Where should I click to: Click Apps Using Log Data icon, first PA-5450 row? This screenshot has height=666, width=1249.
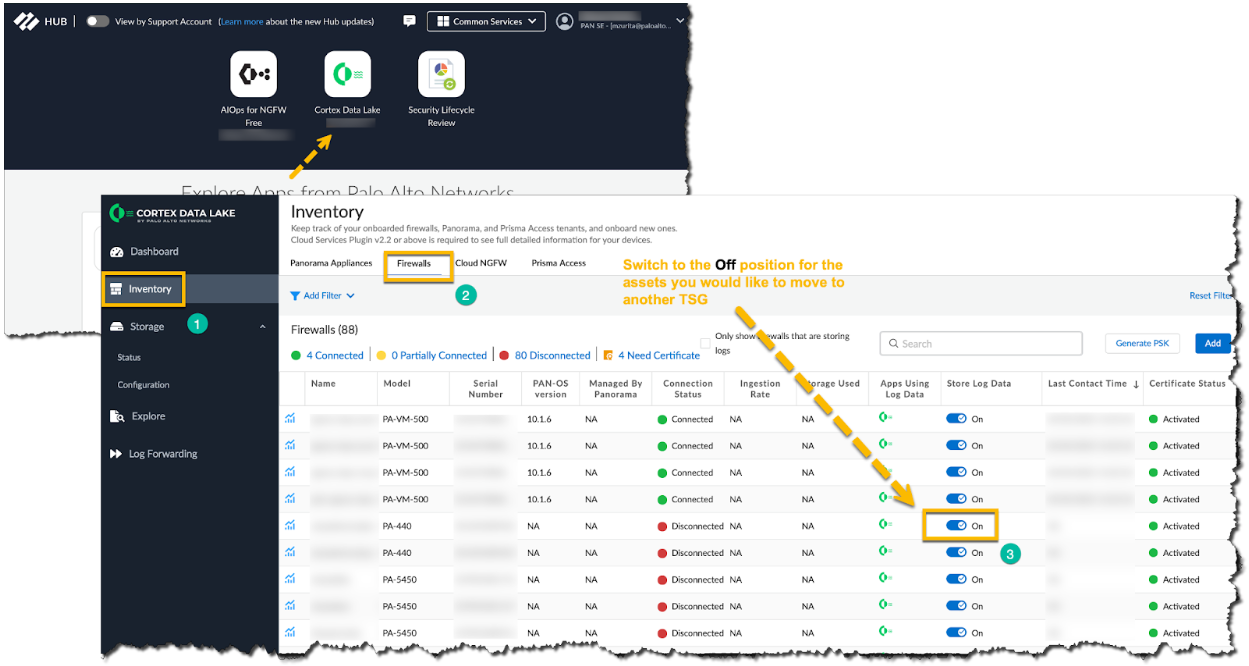[886, 579]
